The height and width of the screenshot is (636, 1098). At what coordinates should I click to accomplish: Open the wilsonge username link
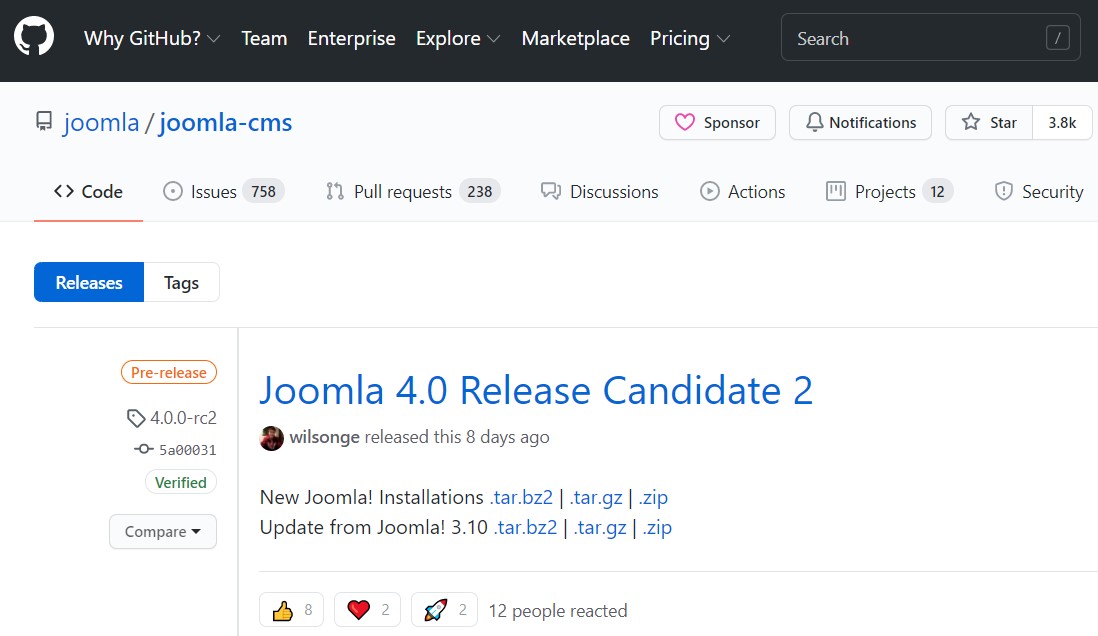(324, 437)
